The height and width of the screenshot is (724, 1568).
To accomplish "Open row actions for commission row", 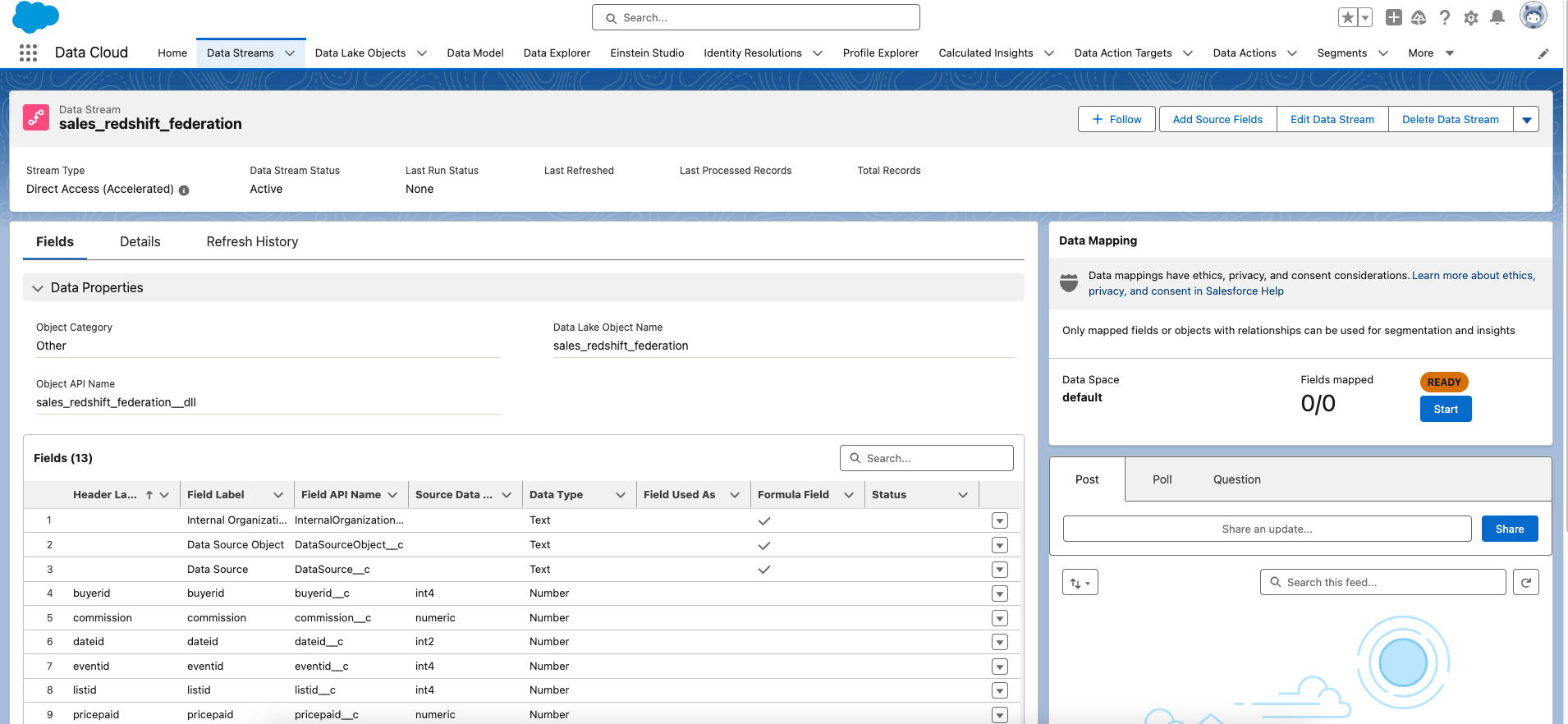I will point(1000,618).
